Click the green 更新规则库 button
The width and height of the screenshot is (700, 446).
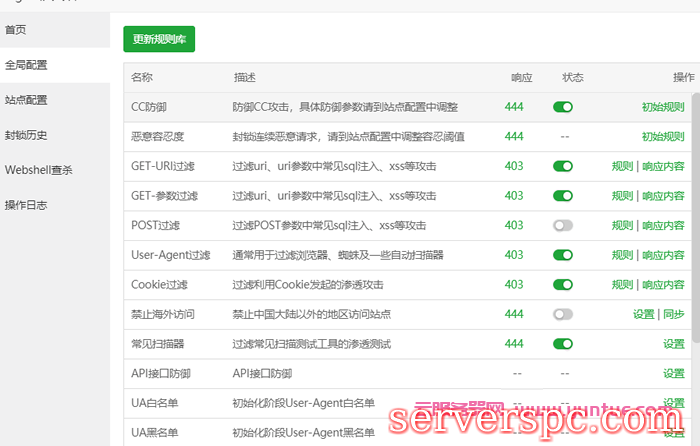click(159, 39)
